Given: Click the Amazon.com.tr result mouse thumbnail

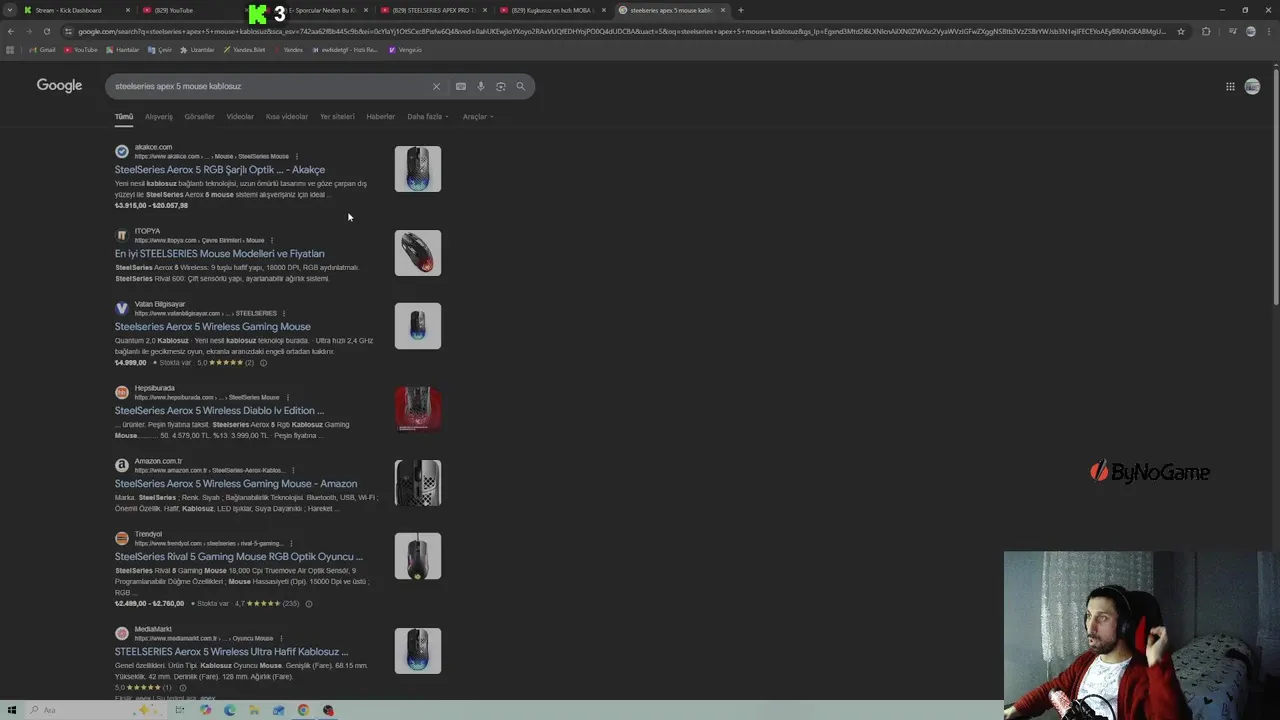Looking at the screenshot, I should (x=418, y=483).
